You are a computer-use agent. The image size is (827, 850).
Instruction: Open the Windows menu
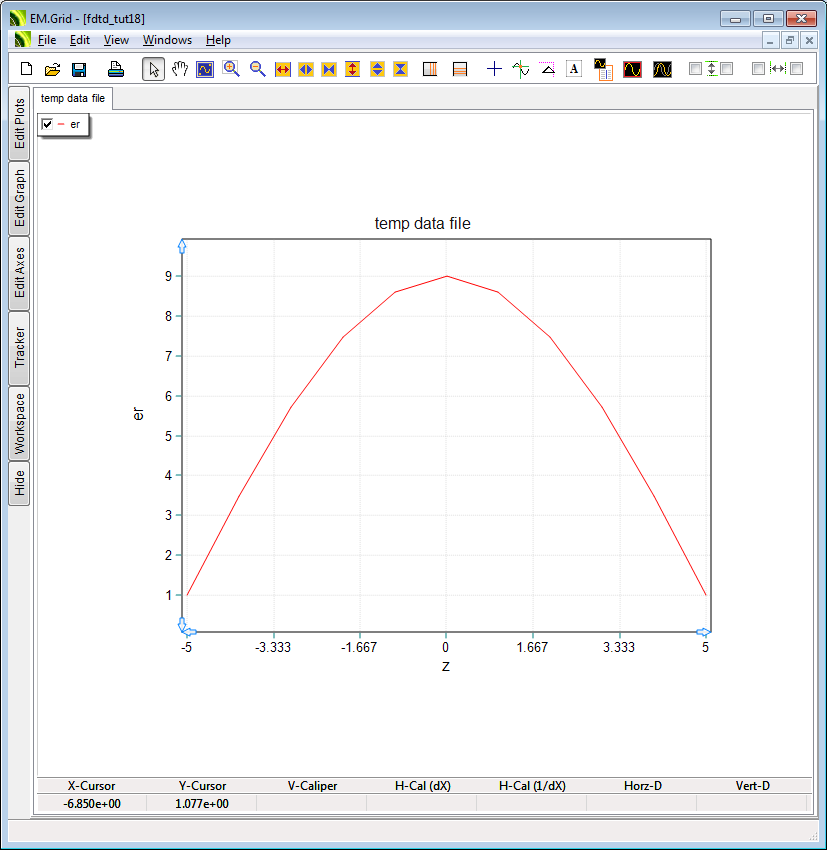[x=167, y=40]
